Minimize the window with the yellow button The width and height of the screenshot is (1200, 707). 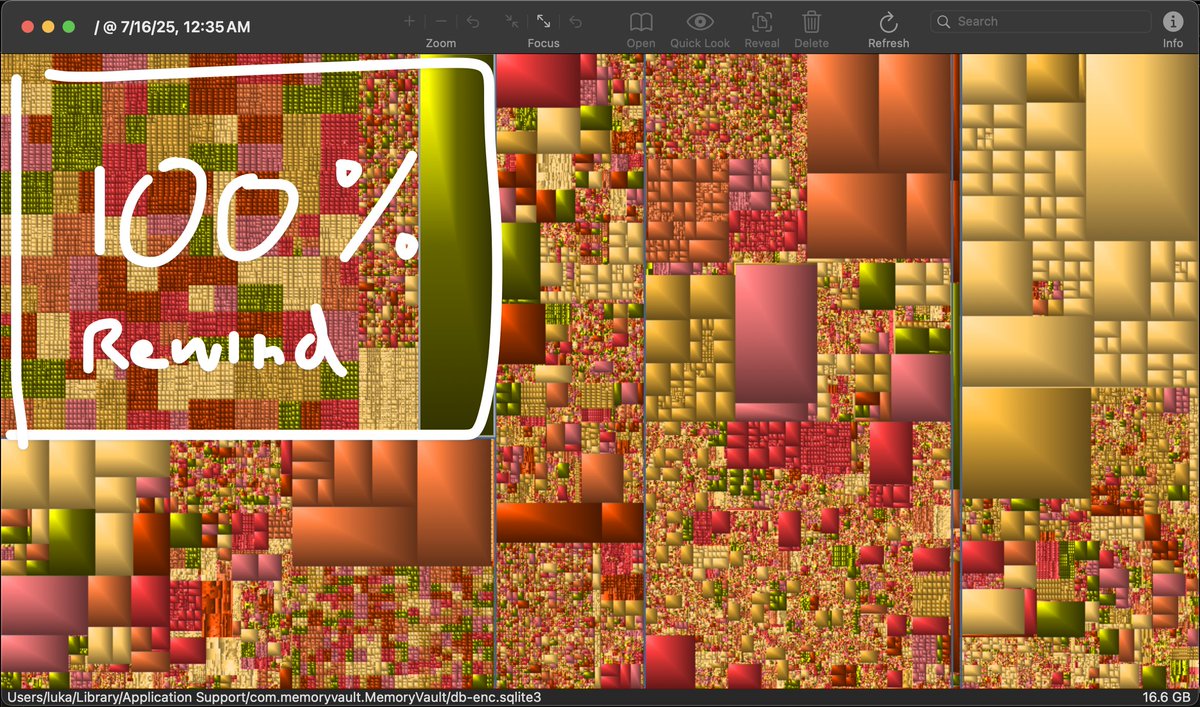[48, 27]
